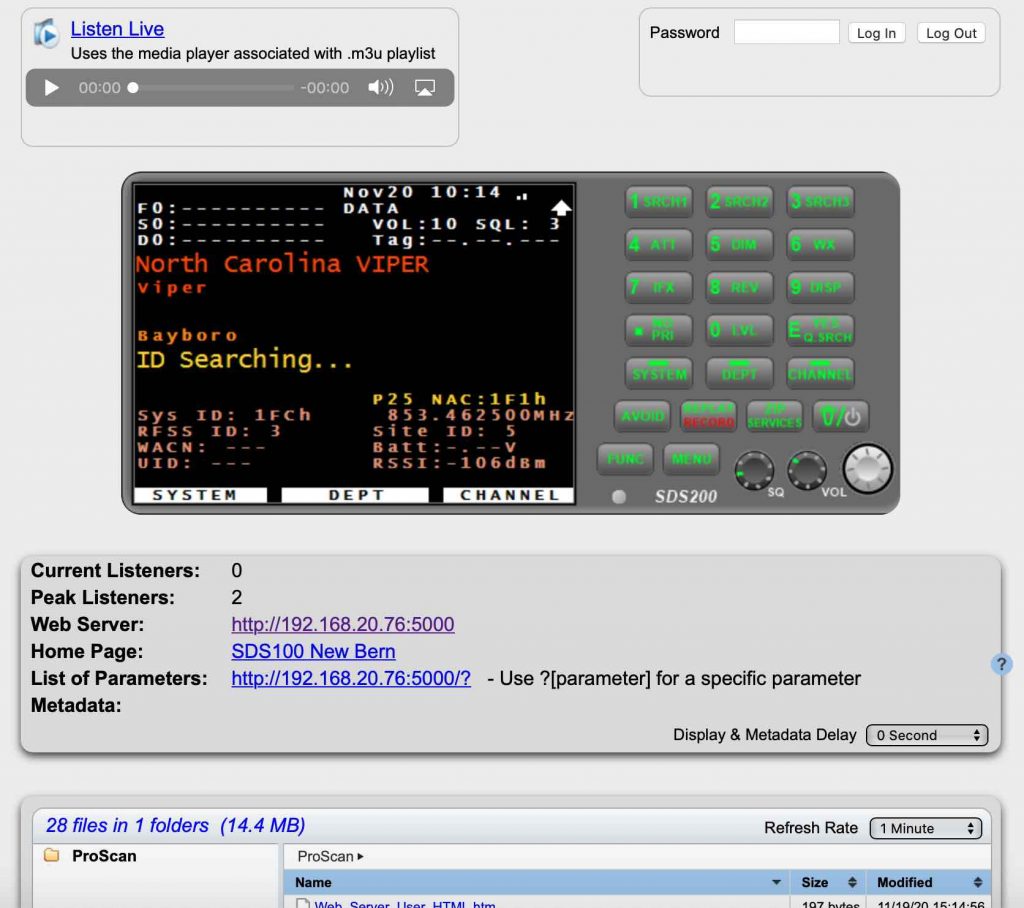This screenshot has width=1024, height=908.
Task: Select the CHANNEL soft key
Action: pos(508,494)
